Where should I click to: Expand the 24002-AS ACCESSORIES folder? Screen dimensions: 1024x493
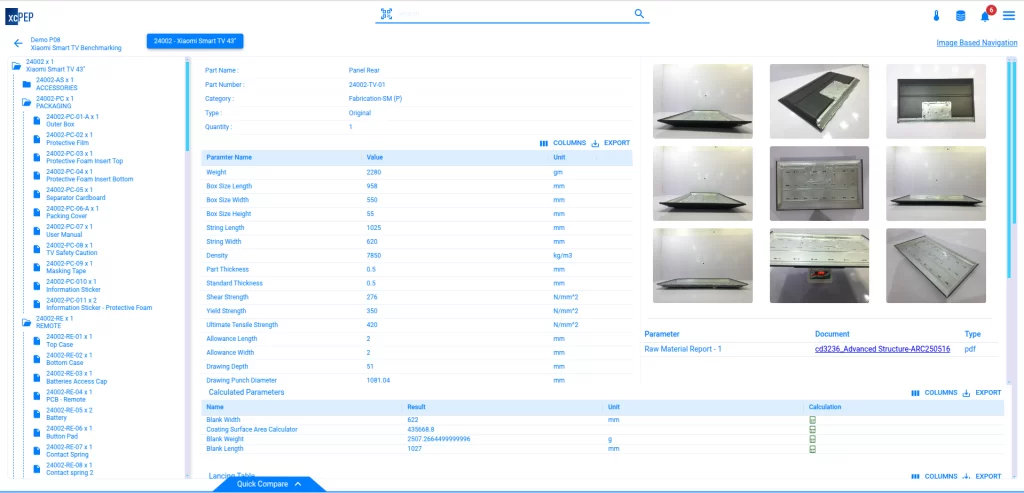pos(27,84)
